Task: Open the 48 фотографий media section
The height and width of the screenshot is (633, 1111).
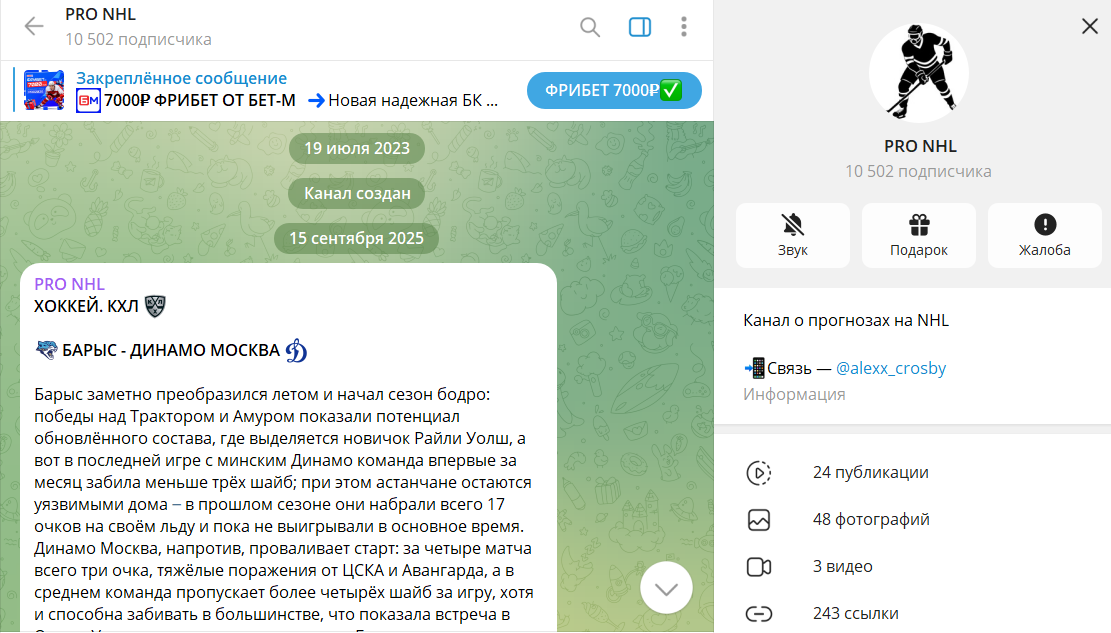Action: [870, 520]
